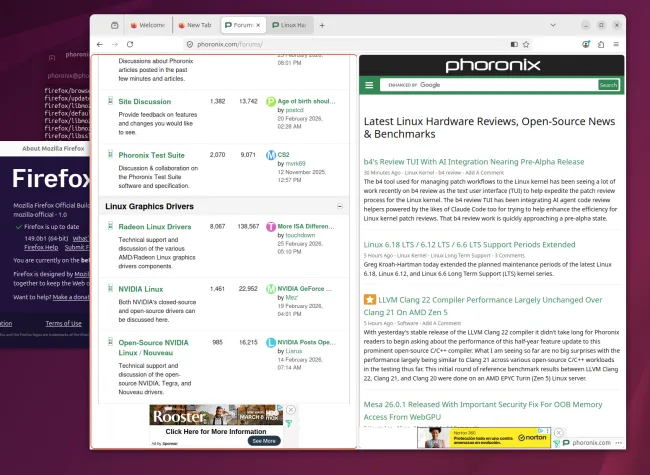650x475 pixels.
Task: Click the 3 Comments link under LTS article
Action: (509, 255)
